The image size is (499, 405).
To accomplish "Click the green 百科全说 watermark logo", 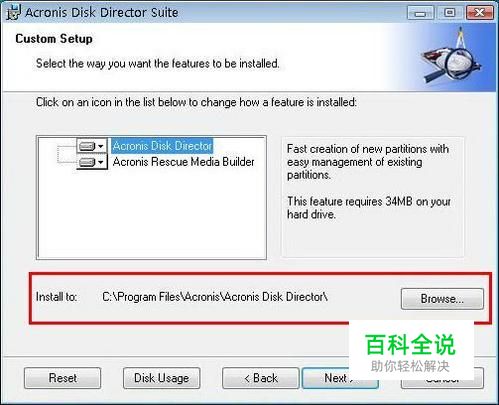I will [x=411, y=351].
